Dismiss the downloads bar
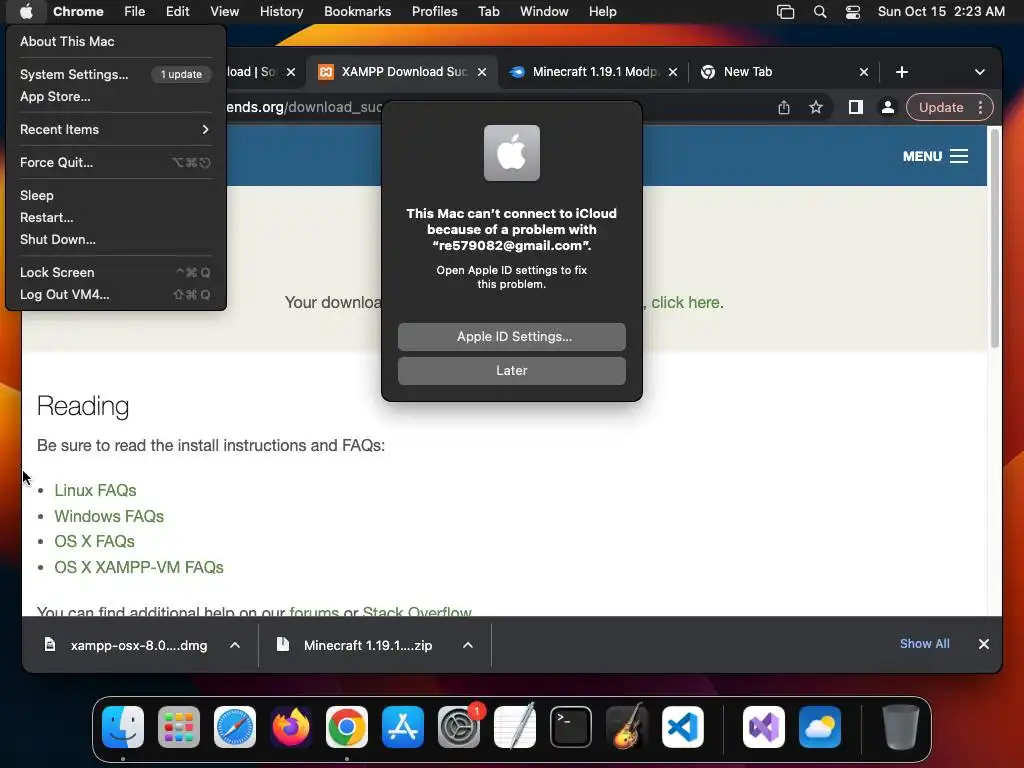 point(984,644)
